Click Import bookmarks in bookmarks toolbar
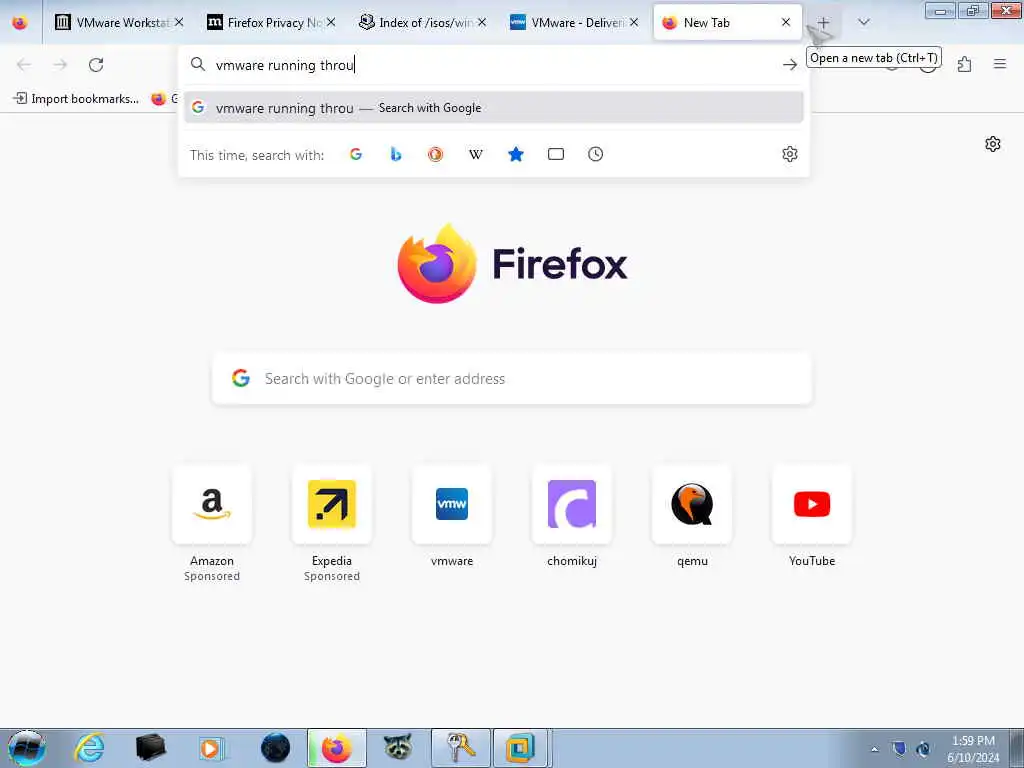This screenshot has height=768, width=1024. tap(76, 99)
